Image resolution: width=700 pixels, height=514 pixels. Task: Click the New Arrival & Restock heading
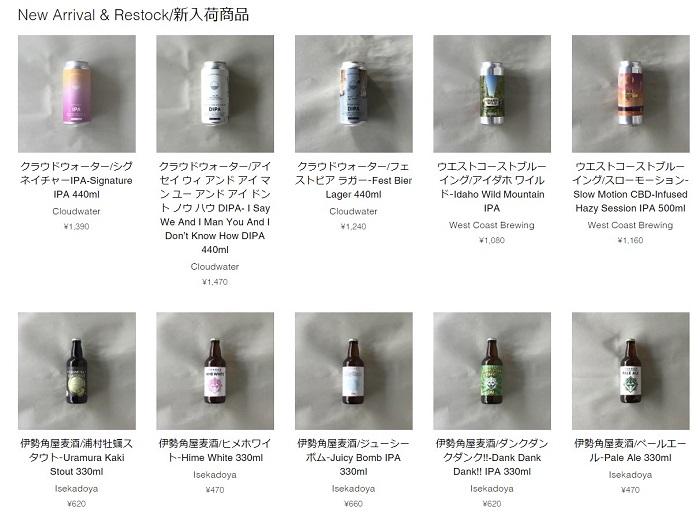point(133,15)
